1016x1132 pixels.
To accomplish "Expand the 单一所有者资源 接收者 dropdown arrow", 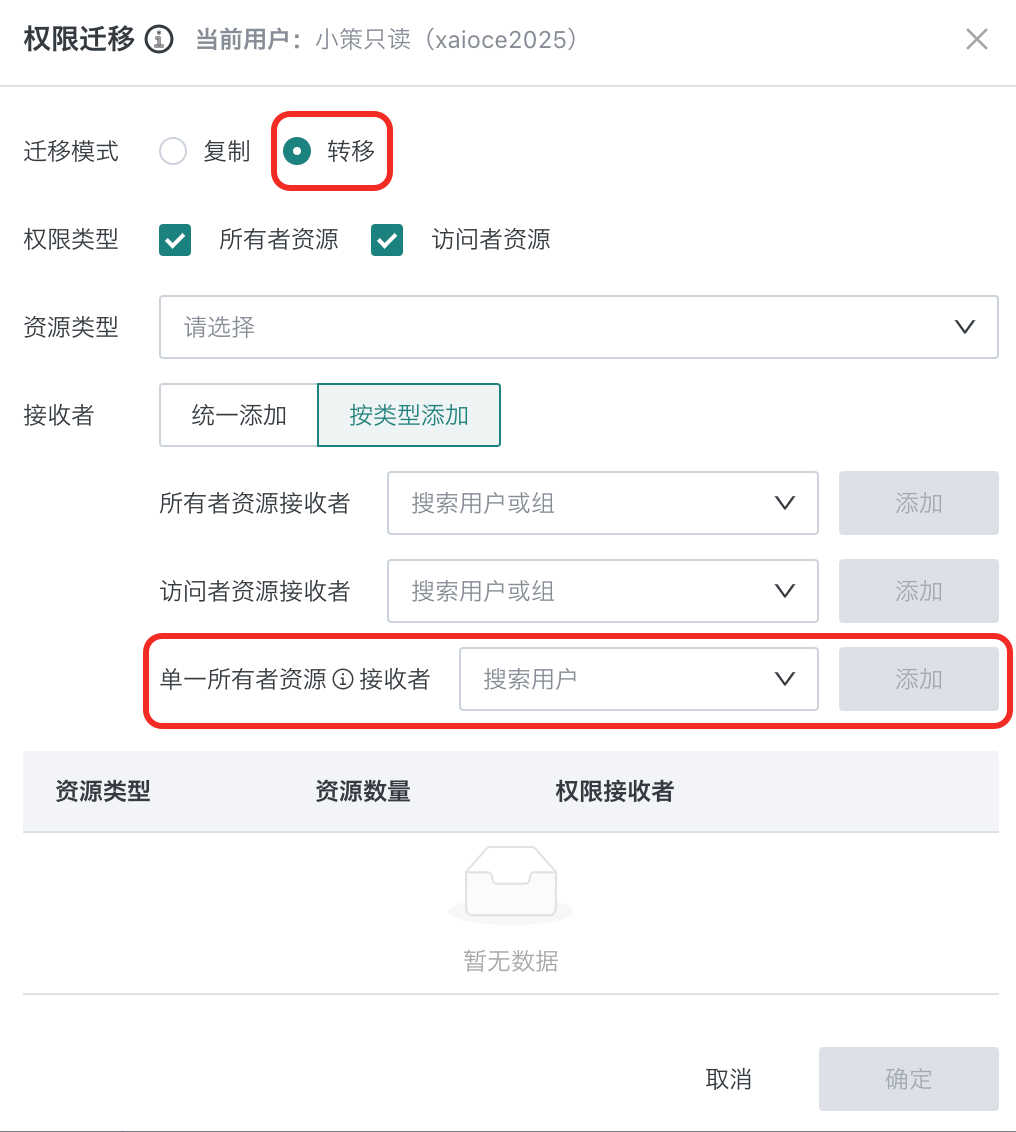I will tap(785, 679).
